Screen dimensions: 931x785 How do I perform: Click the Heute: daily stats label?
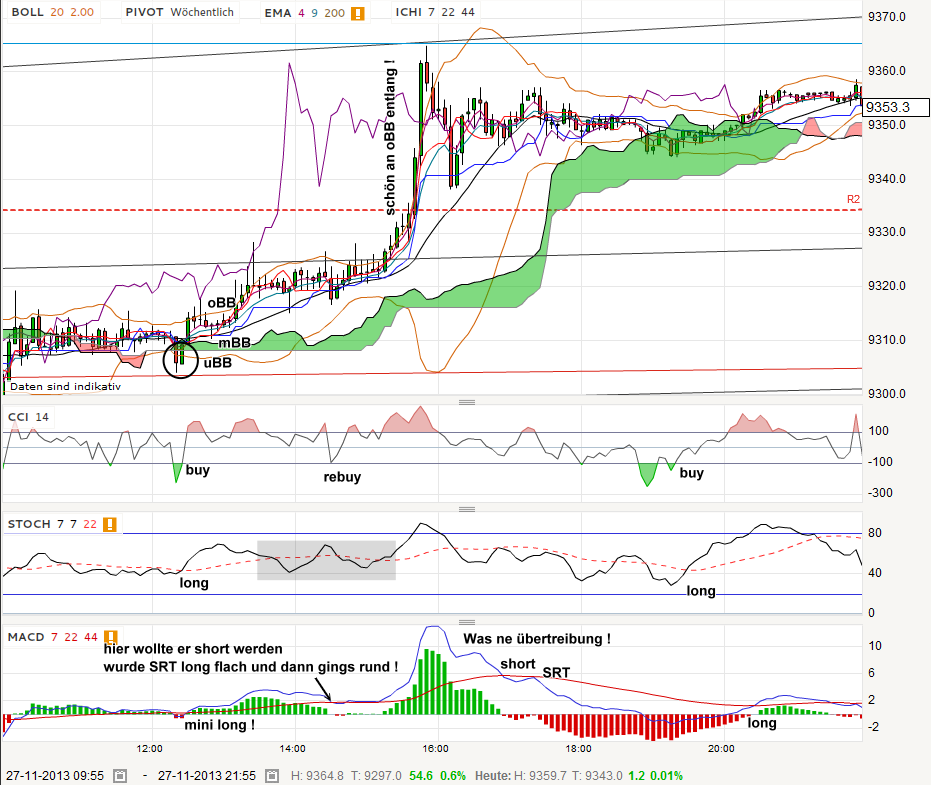tap(493, 775)
